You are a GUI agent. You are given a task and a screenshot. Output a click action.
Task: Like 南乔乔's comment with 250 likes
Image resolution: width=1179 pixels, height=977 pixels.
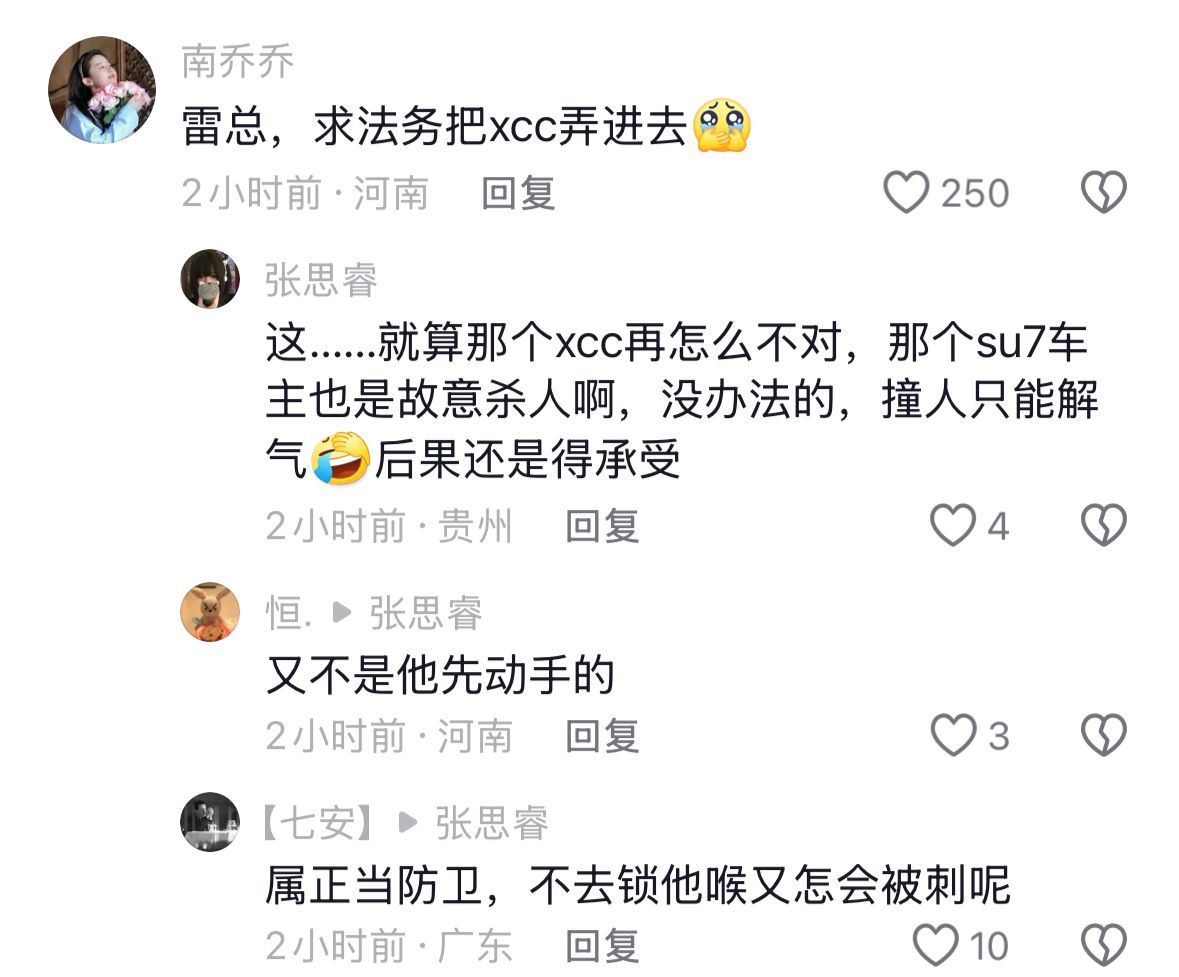pos(905,192)
